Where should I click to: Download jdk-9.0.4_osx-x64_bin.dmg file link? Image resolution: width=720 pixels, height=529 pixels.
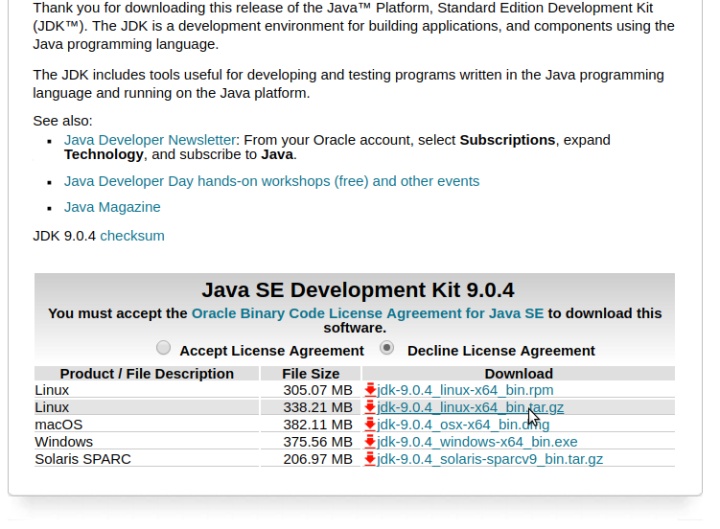coord(463,424)
